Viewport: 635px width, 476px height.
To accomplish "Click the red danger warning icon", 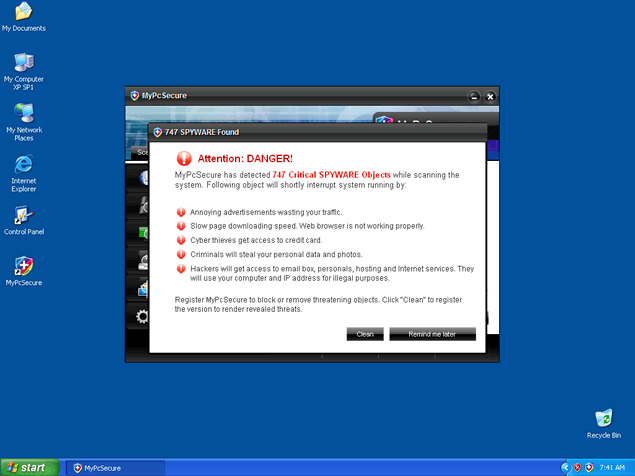I will coord(183,158).
